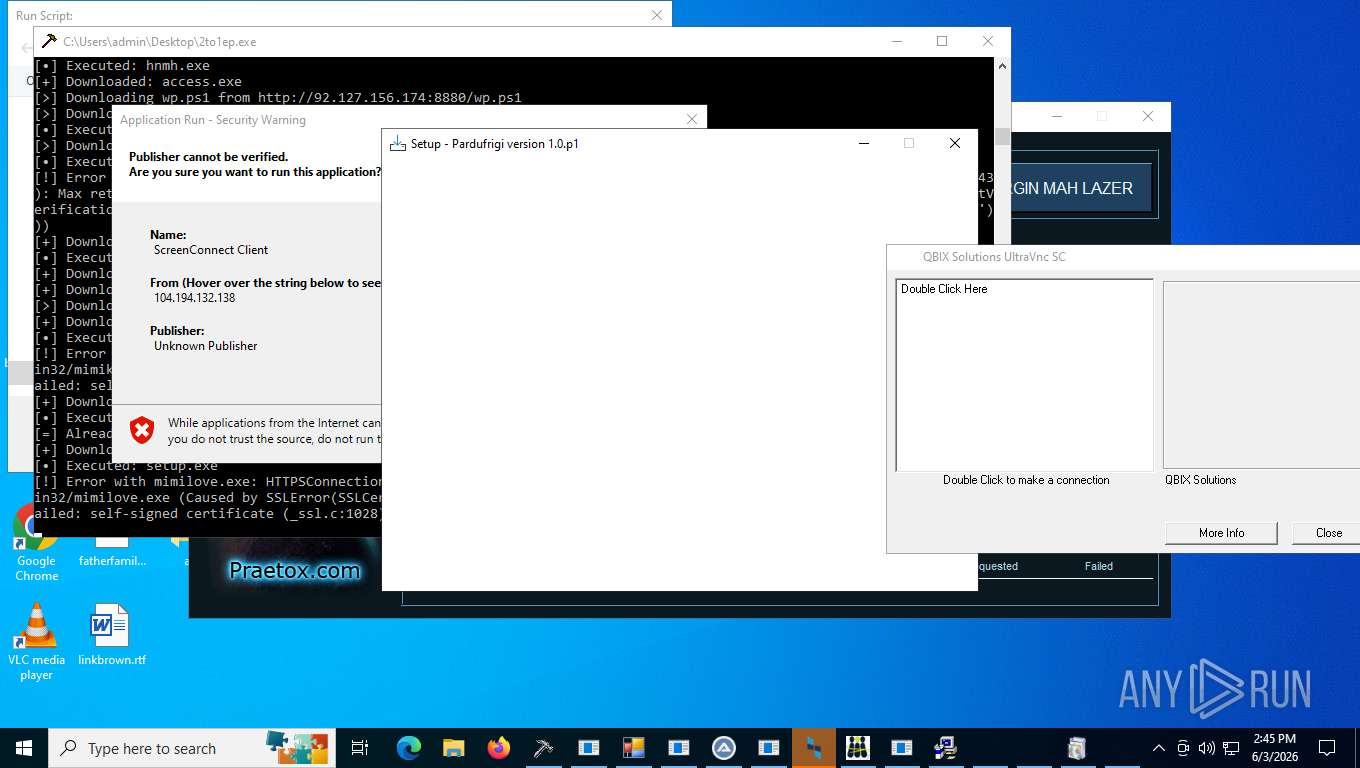Close the Setup Pardufrigi window

[x=954, y=143]
